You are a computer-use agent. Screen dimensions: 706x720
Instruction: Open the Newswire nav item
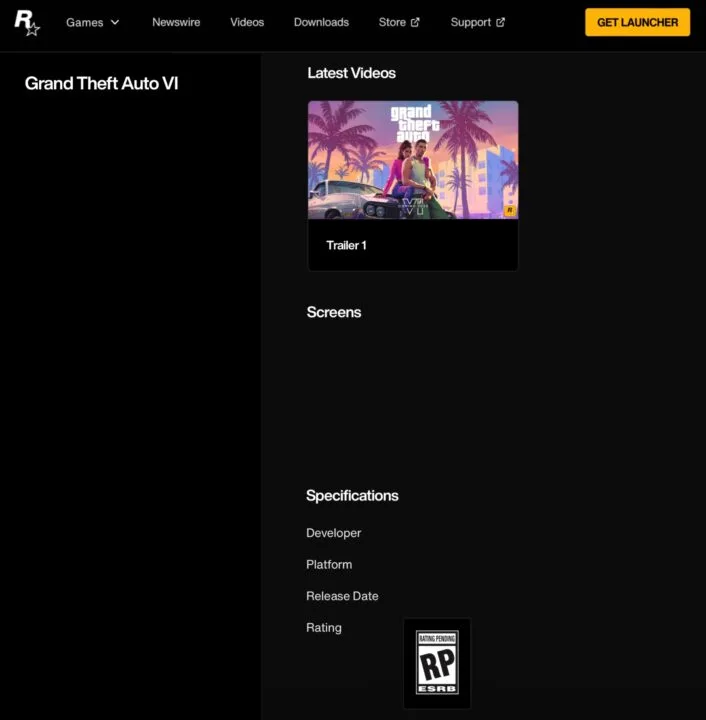(x=176, y=22)
